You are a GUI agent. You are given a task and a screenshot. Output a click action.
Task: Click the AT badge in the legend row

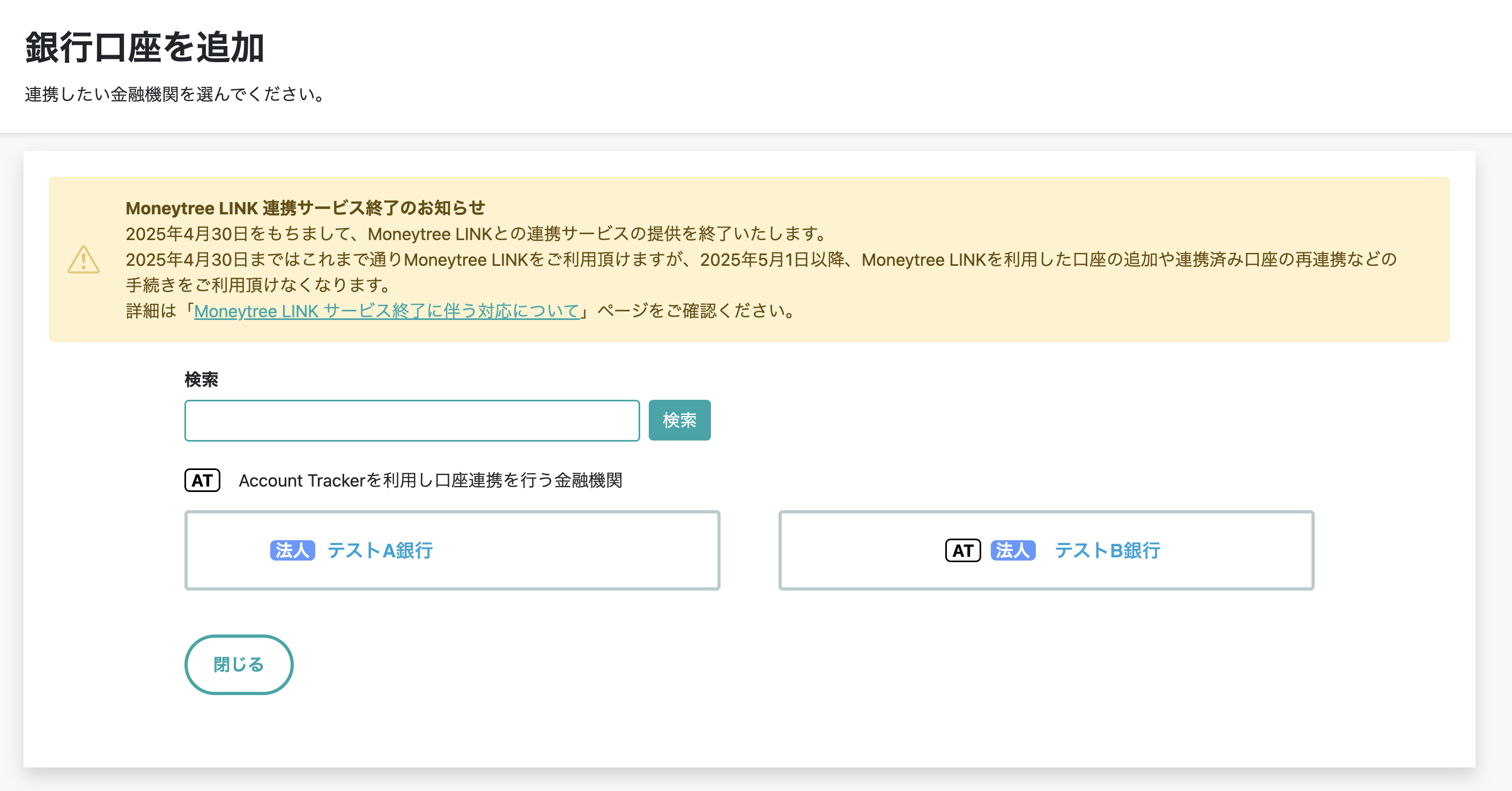[x=202, y=480]
